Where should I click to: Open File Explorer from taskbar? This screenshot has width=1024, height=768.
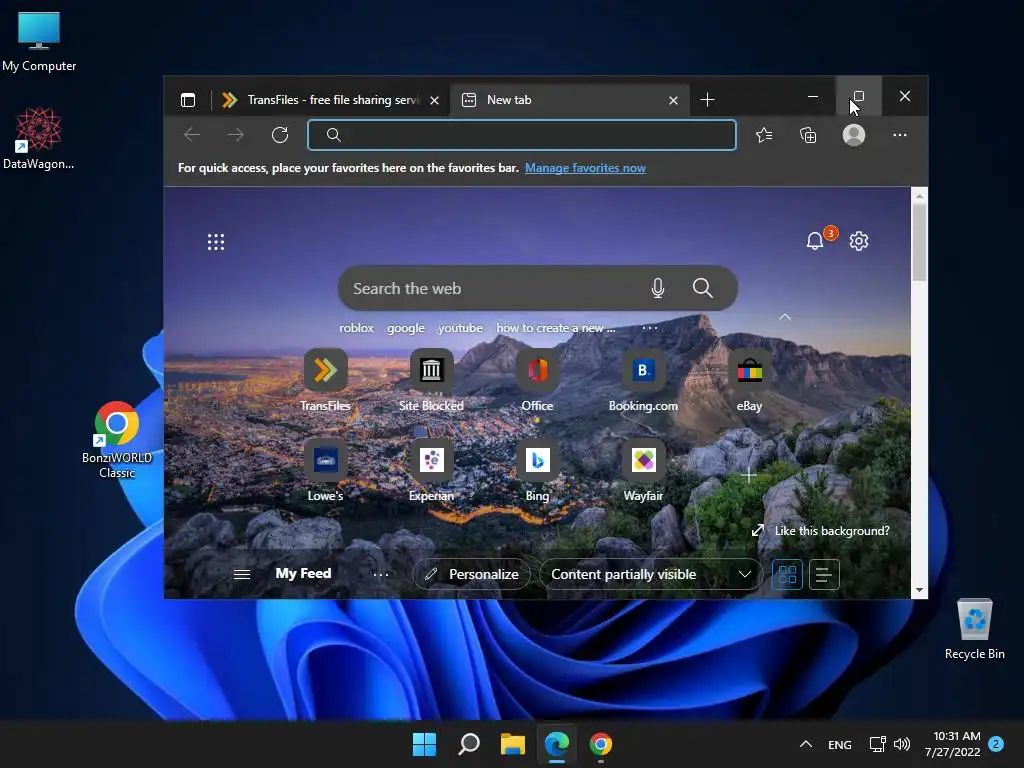(x=513, y=744)
